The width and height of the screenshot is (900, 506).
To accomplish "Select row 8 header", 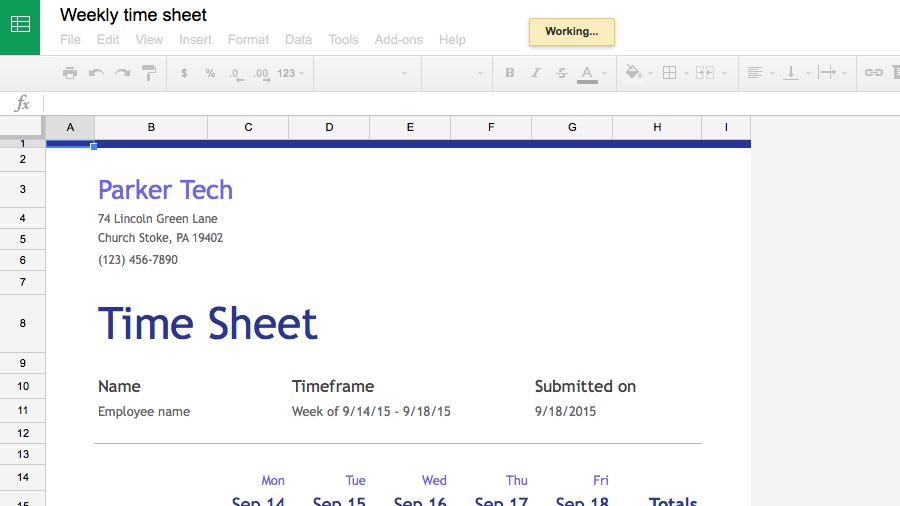I will click(22, 324).
